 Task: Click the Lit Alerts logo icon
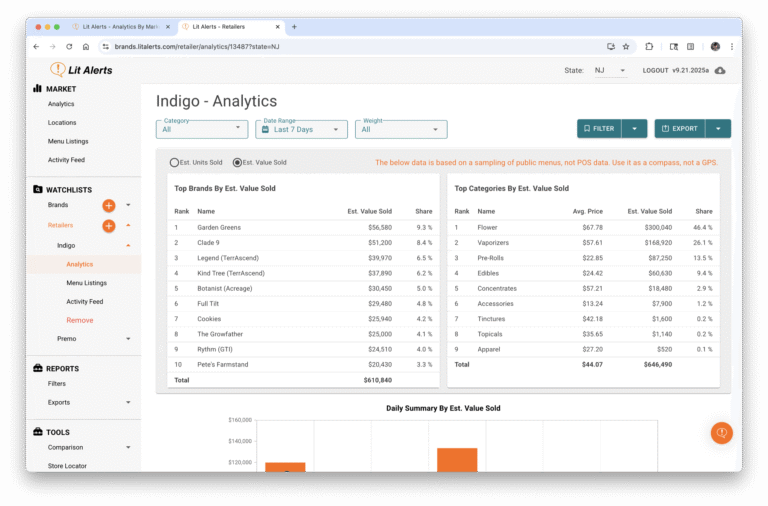(x=58, y=69)
